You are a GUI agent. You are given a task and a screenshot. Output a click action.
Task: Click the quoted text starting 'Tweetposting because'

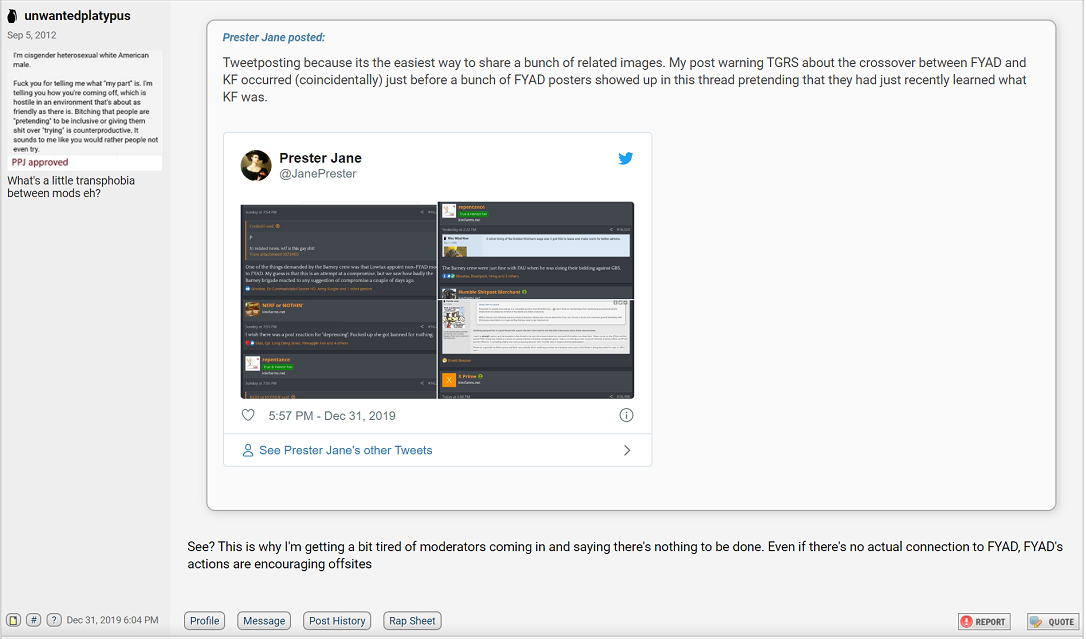point(624,80)
